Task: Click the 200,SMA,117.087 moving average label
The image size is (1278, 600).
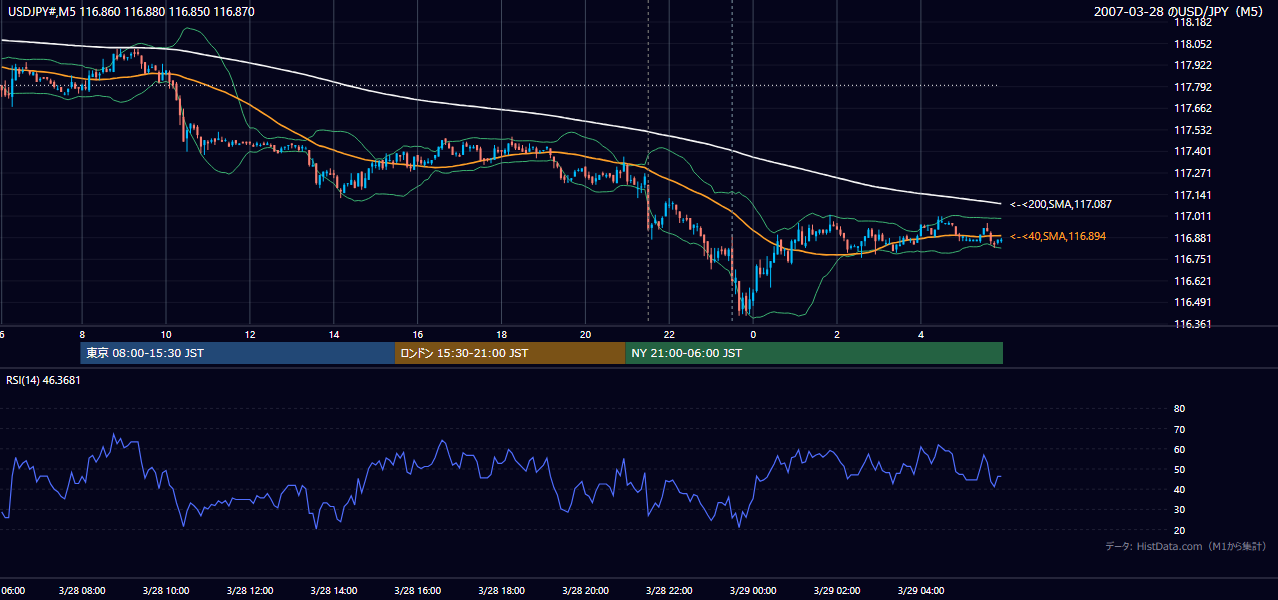Action: point(1061,204)
